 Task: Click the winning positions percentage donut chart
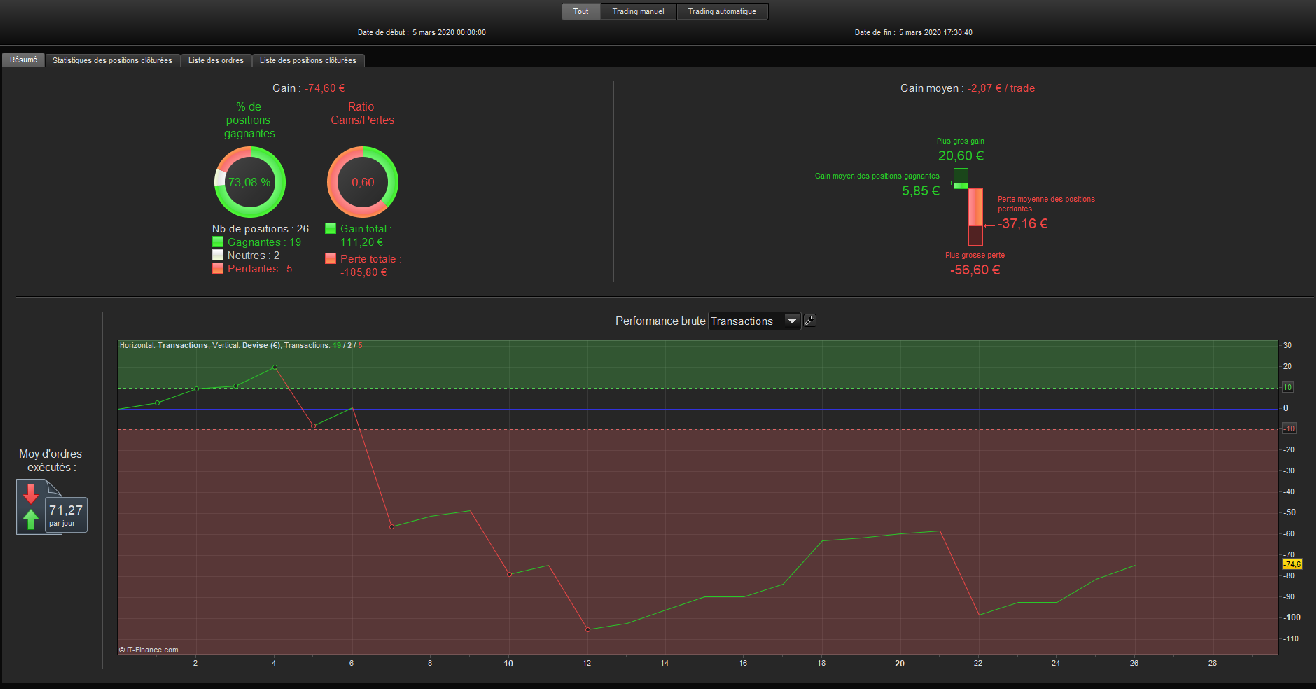click(x=250, y=182)
